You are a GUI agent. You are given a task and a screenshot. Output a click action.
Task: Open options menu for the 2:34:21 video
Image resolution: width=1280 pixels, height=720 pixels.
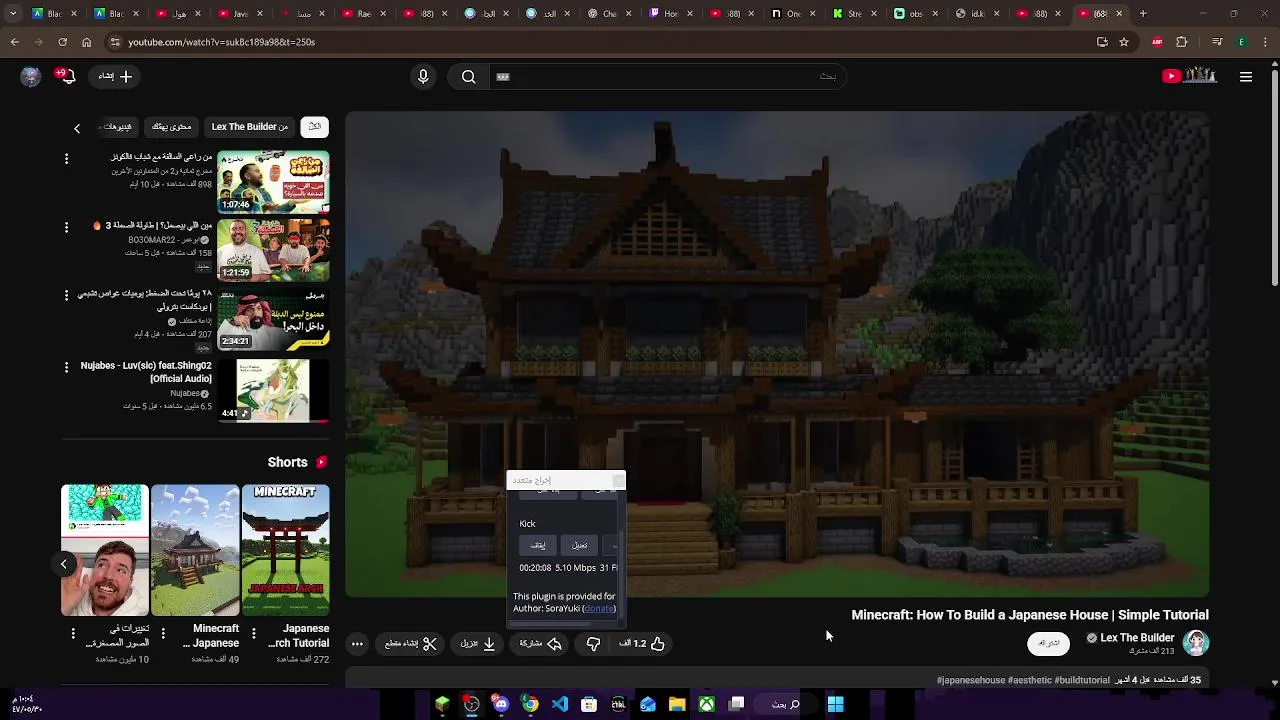pos(66,296)
